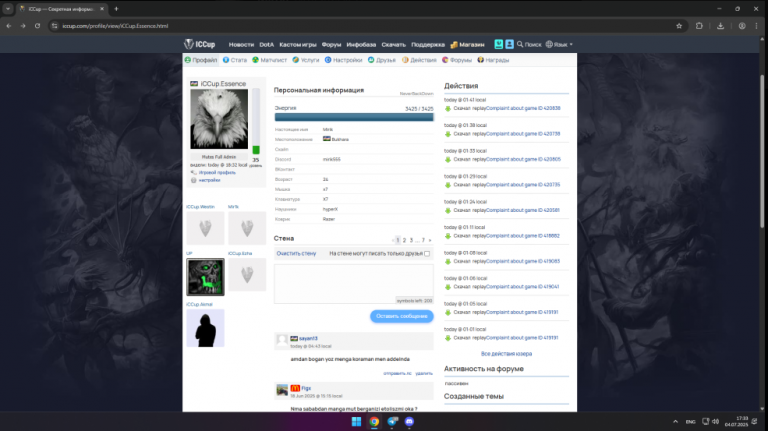Go to wall page 2
The width and height of the screenshot is (768, 431).
point(405,240)
